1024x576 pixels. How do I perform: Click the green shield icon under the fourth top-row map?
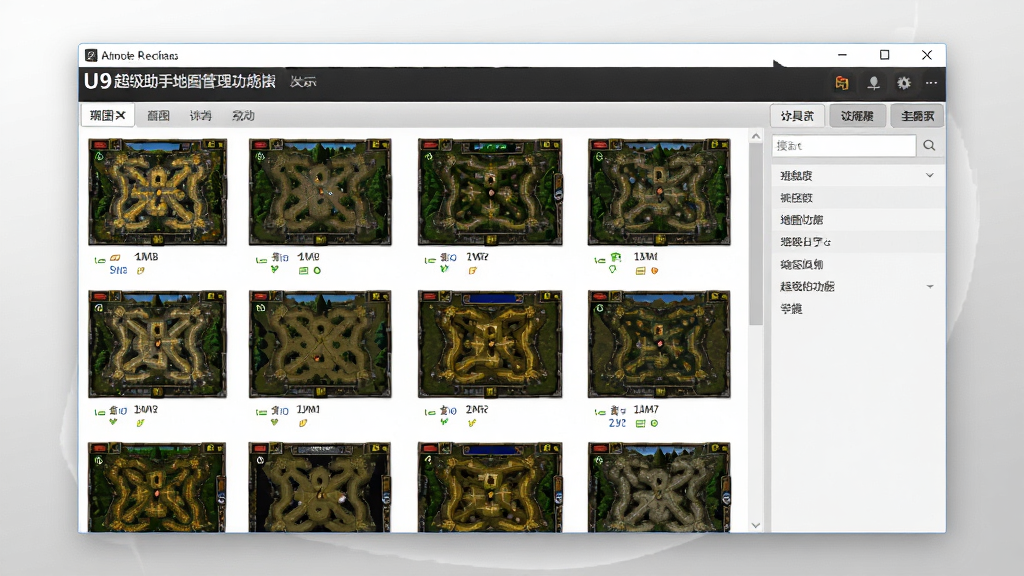[x=613, y=270]
